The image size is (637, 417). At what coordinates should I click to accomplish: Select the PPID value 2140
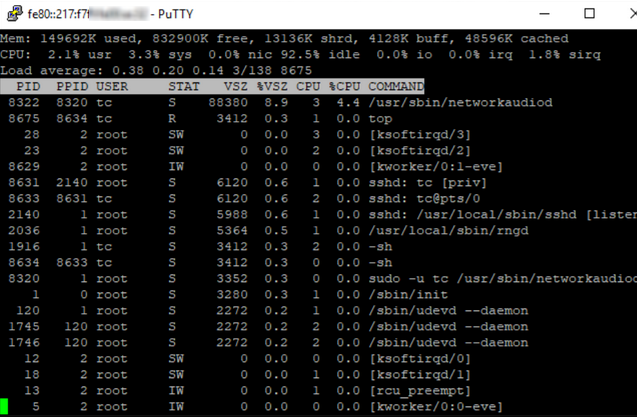72,182
